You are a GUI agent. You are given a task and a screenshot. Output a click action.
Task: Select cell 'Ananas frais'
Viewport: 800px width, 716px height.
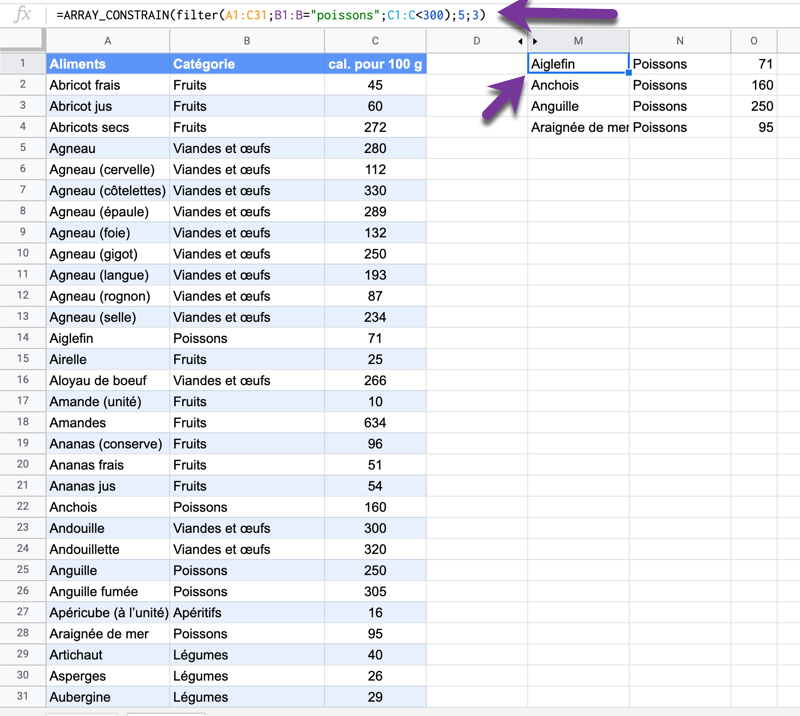(108, 465)
